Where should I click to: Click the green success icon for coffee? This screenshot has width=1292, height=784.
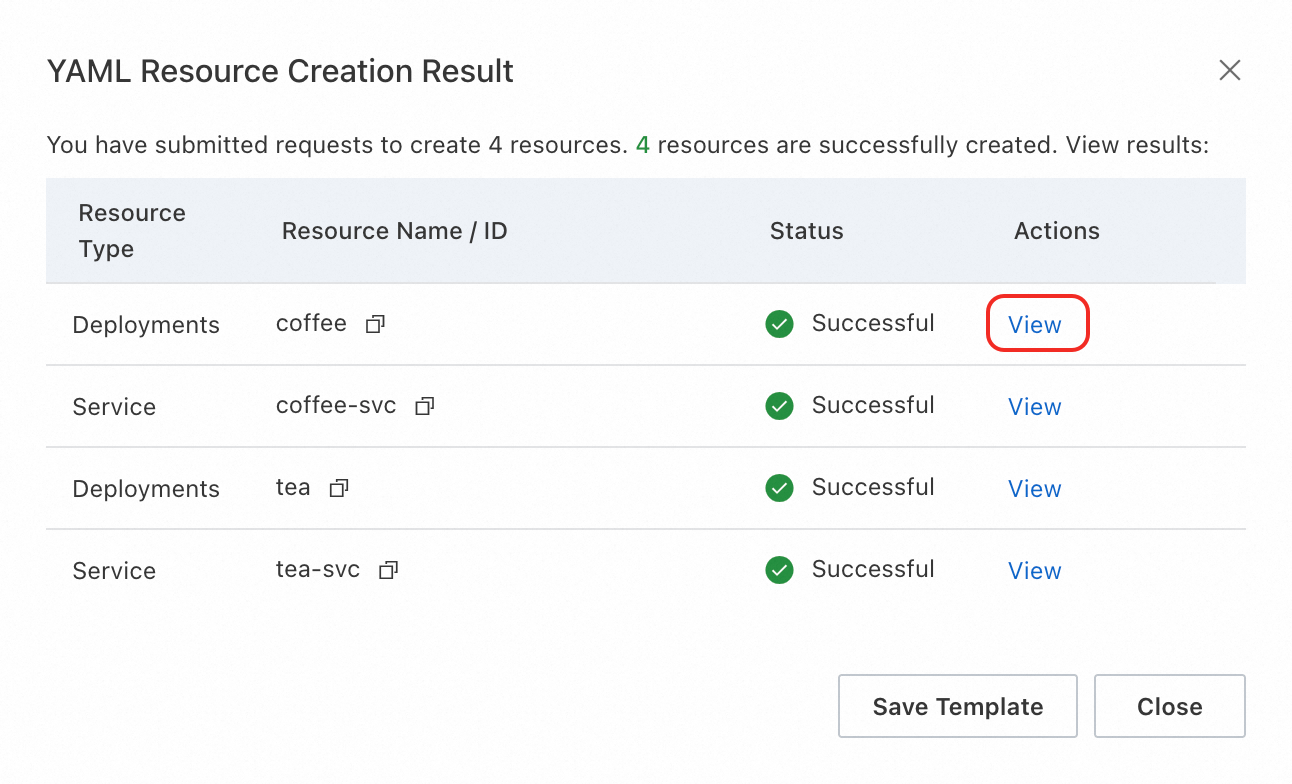coord(779,324)
